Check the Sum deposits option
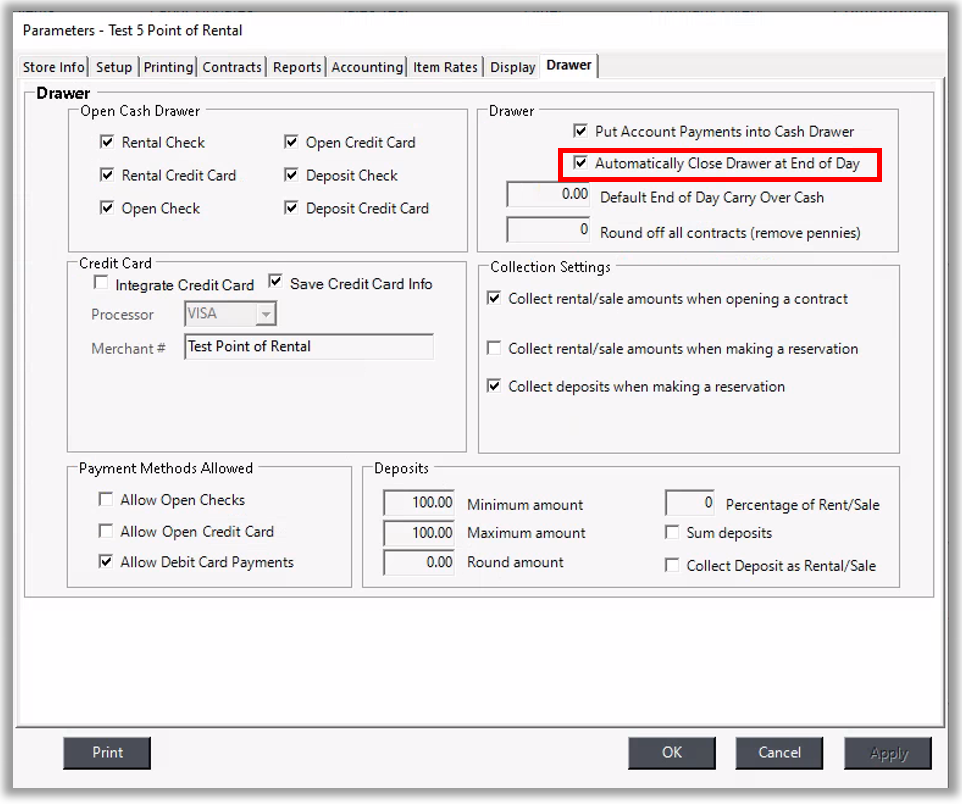This screenshot has width=962, height=804. click(672, 533)
